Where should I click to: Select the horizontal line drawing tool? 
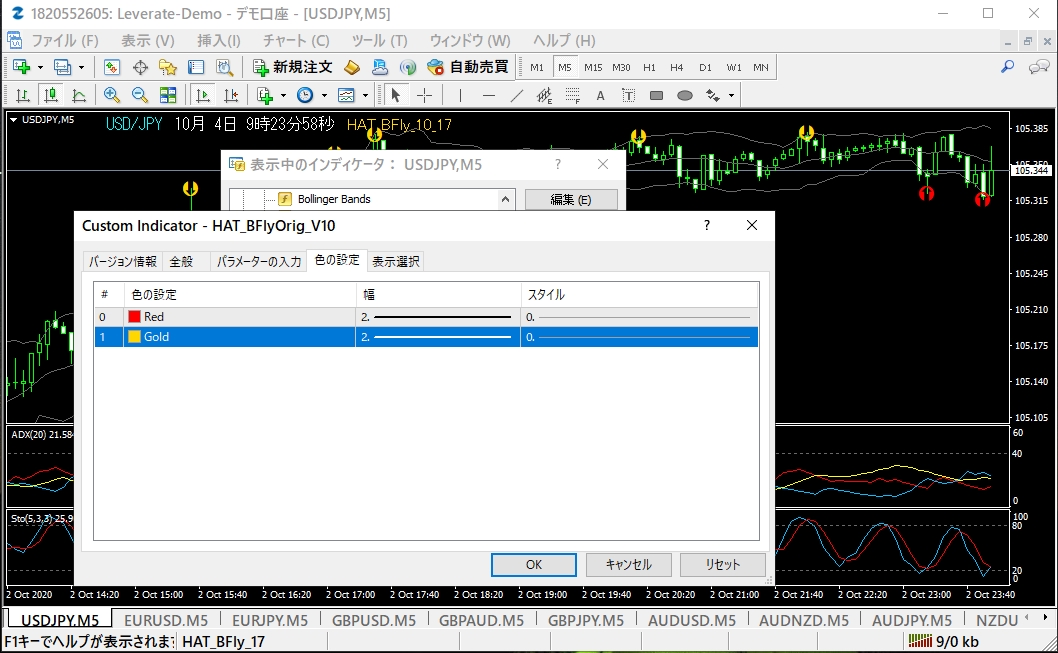pyautogui.click(x=489, y=95)
